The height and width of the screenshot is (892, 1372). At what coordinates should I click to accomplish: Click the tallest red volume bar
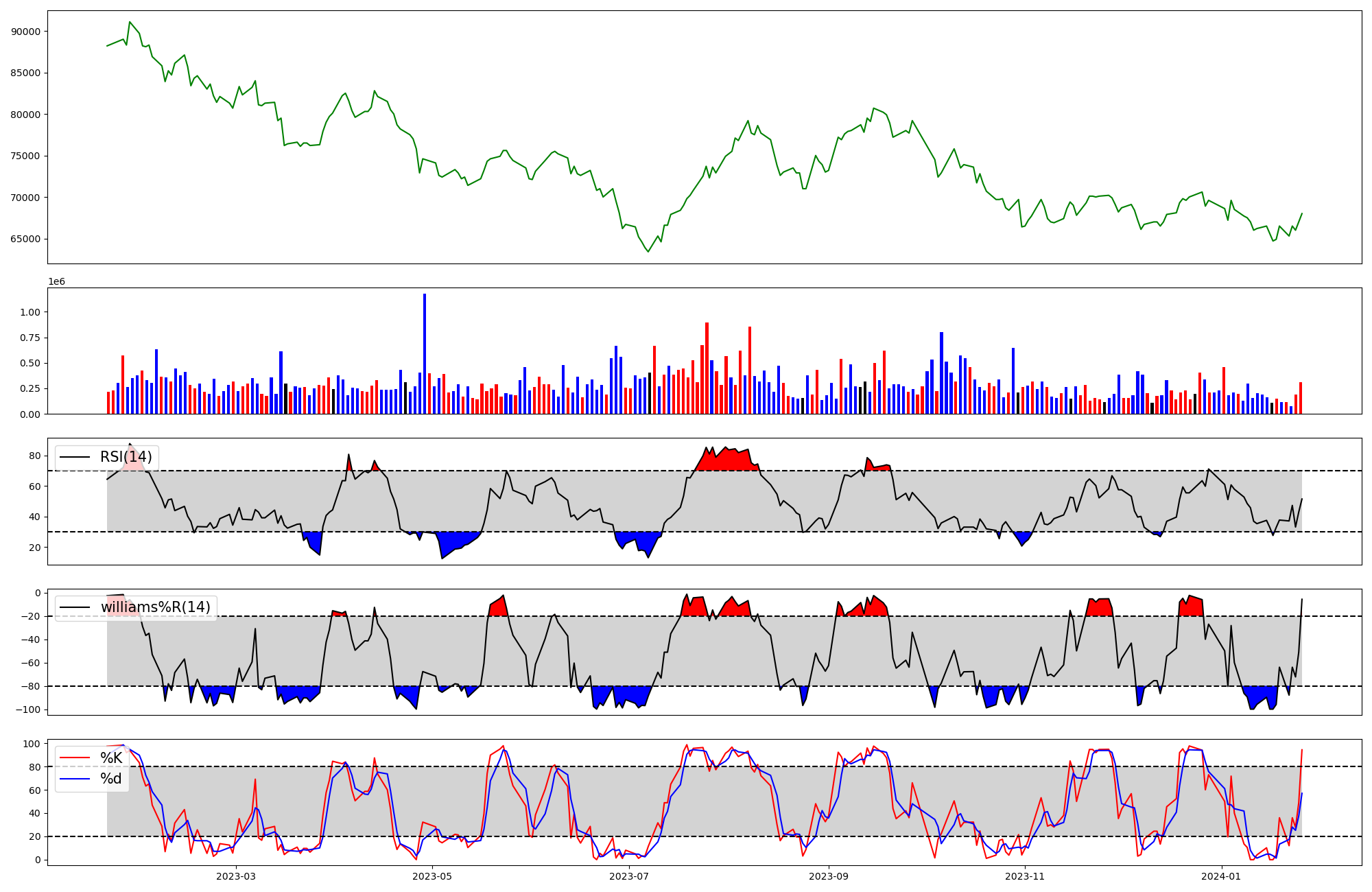point(707,368)
